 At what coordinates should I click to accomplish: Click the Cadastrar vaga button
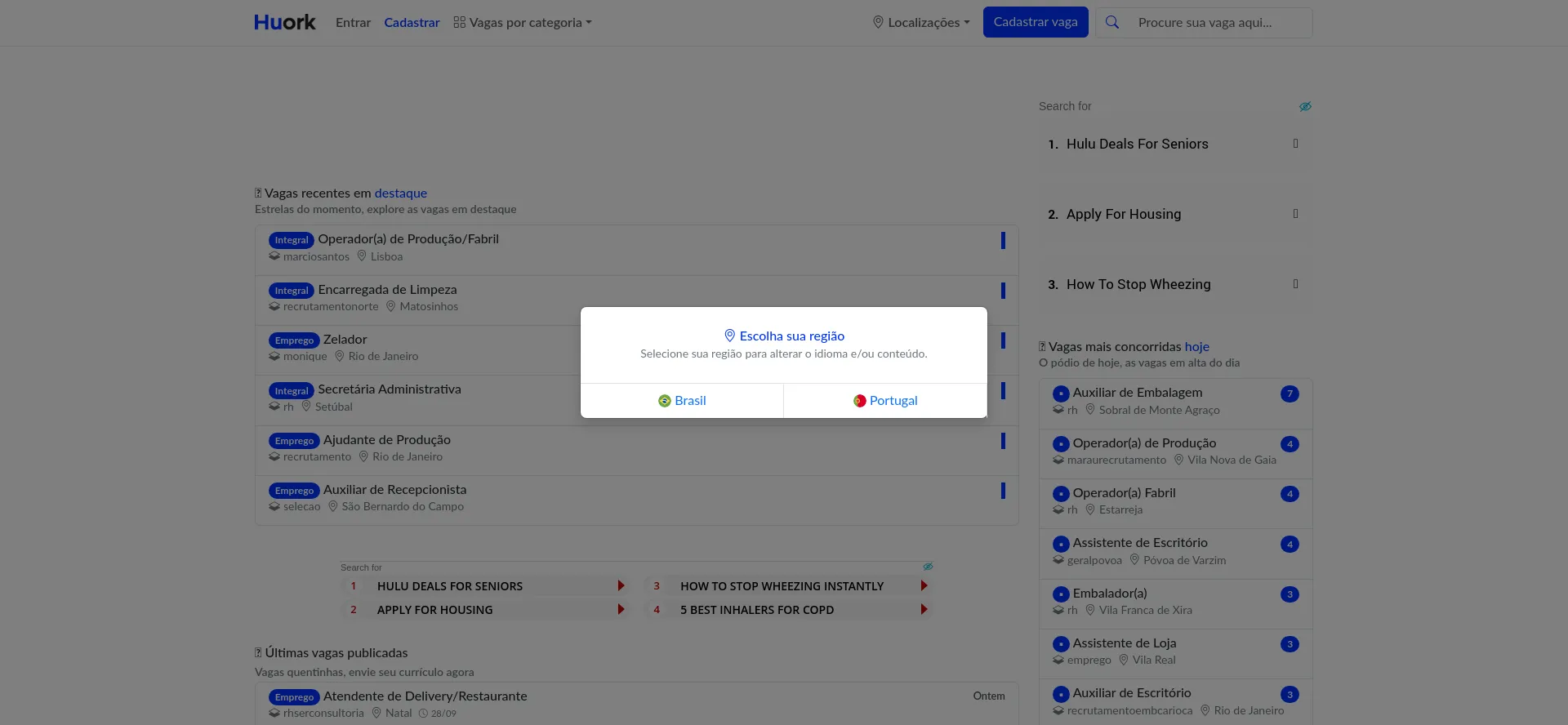tap(1036, 22)
